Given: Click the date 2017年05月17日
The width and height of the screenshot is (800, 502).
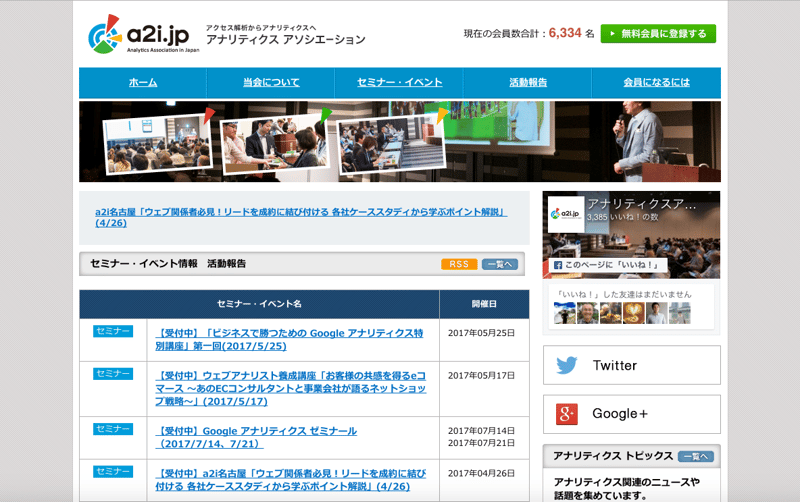Looking at the screenshot, I should [481, 375].
